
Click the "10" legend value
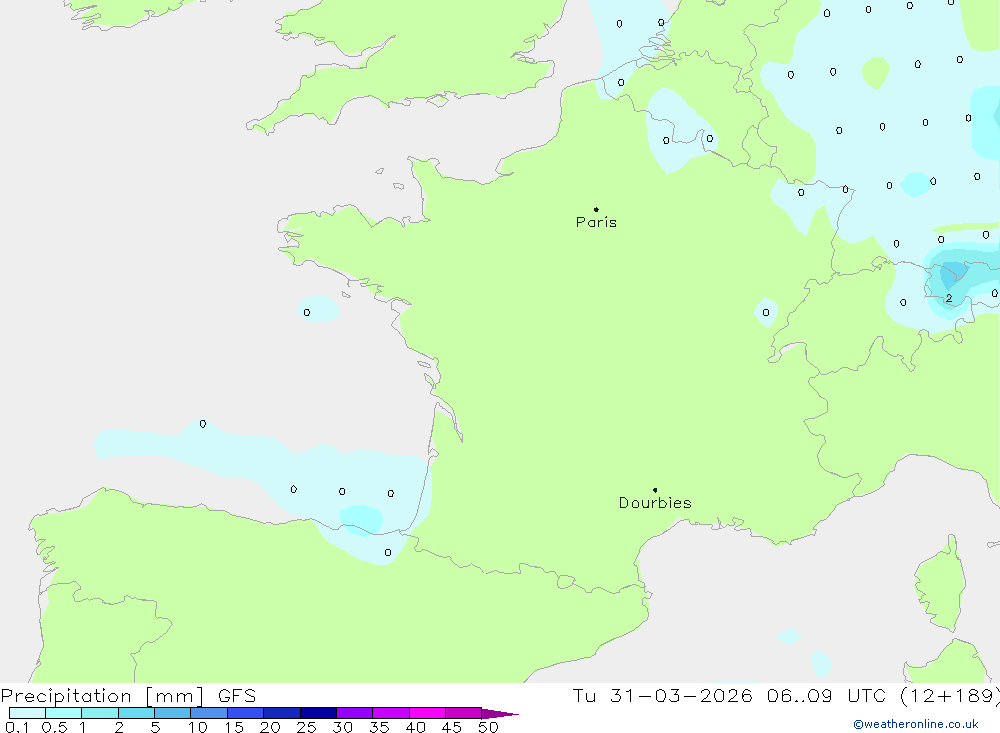click(198, 727)
